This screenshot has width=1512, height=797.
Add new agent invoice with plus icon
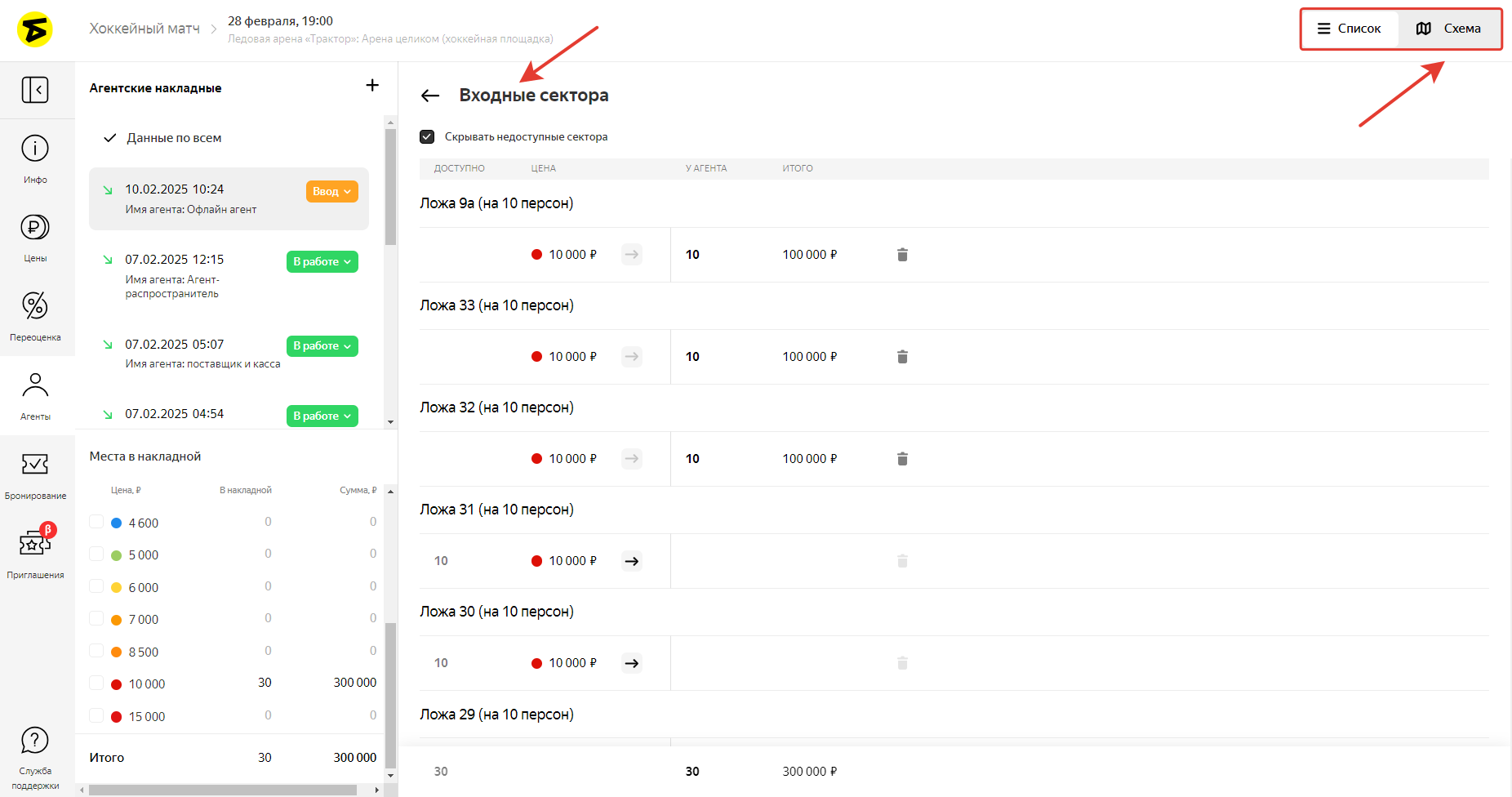[x=372, y=86]
